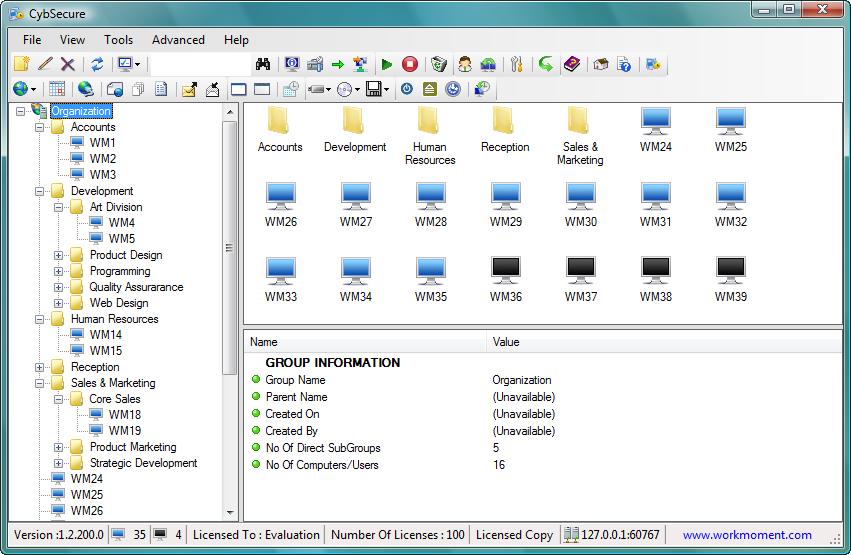Click the refresh arrows toolbar icon
Viewport: 851px width, 555px height.
(97, 65)
